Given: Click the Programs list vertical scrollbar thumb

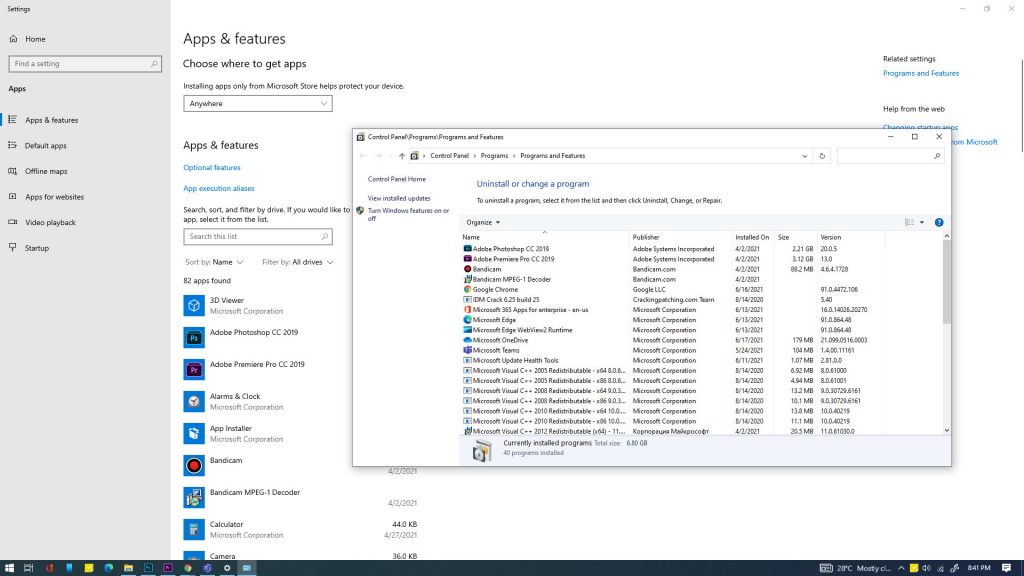Looking at the screenshot, I should 946,282.
